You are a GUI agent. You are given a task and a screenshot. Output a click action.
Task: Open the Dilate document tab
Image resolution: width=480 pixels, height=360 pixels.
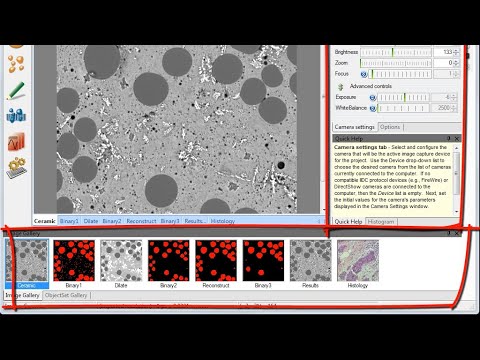91,221
